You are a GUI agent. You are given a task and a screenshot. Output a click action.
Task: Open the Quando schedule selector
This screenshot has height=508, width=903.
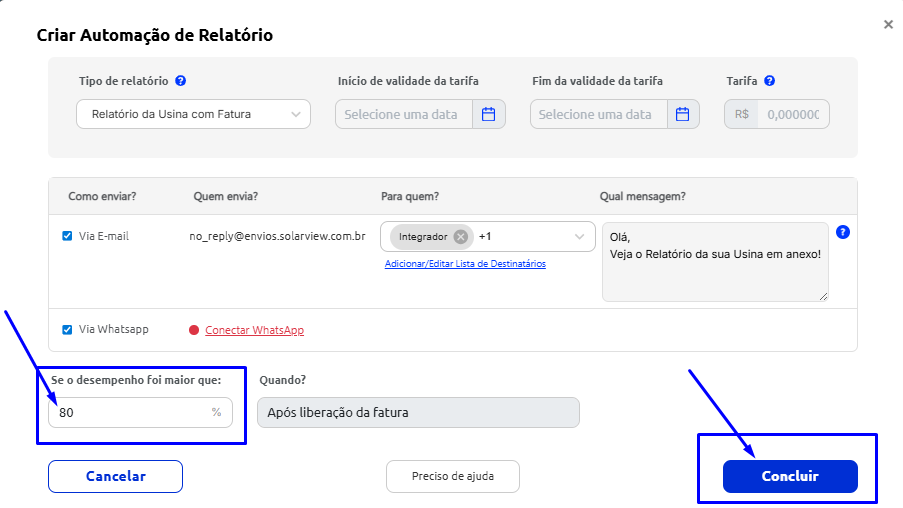coord(418,413)
